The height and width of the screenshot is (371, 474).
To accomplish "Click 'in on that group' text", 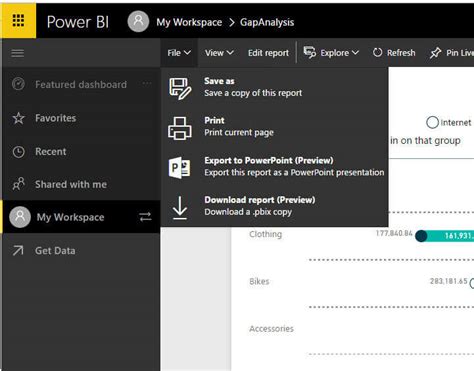I will pyautogui.click(x=425, y=141).
